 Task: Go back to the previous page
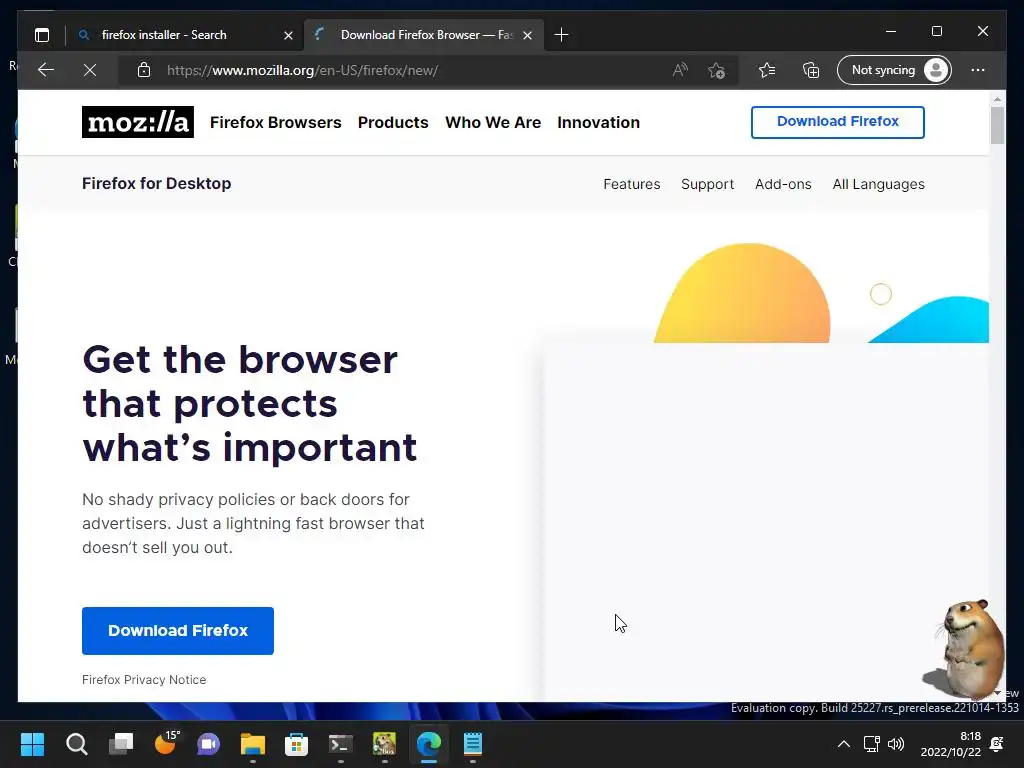point(46,70)
